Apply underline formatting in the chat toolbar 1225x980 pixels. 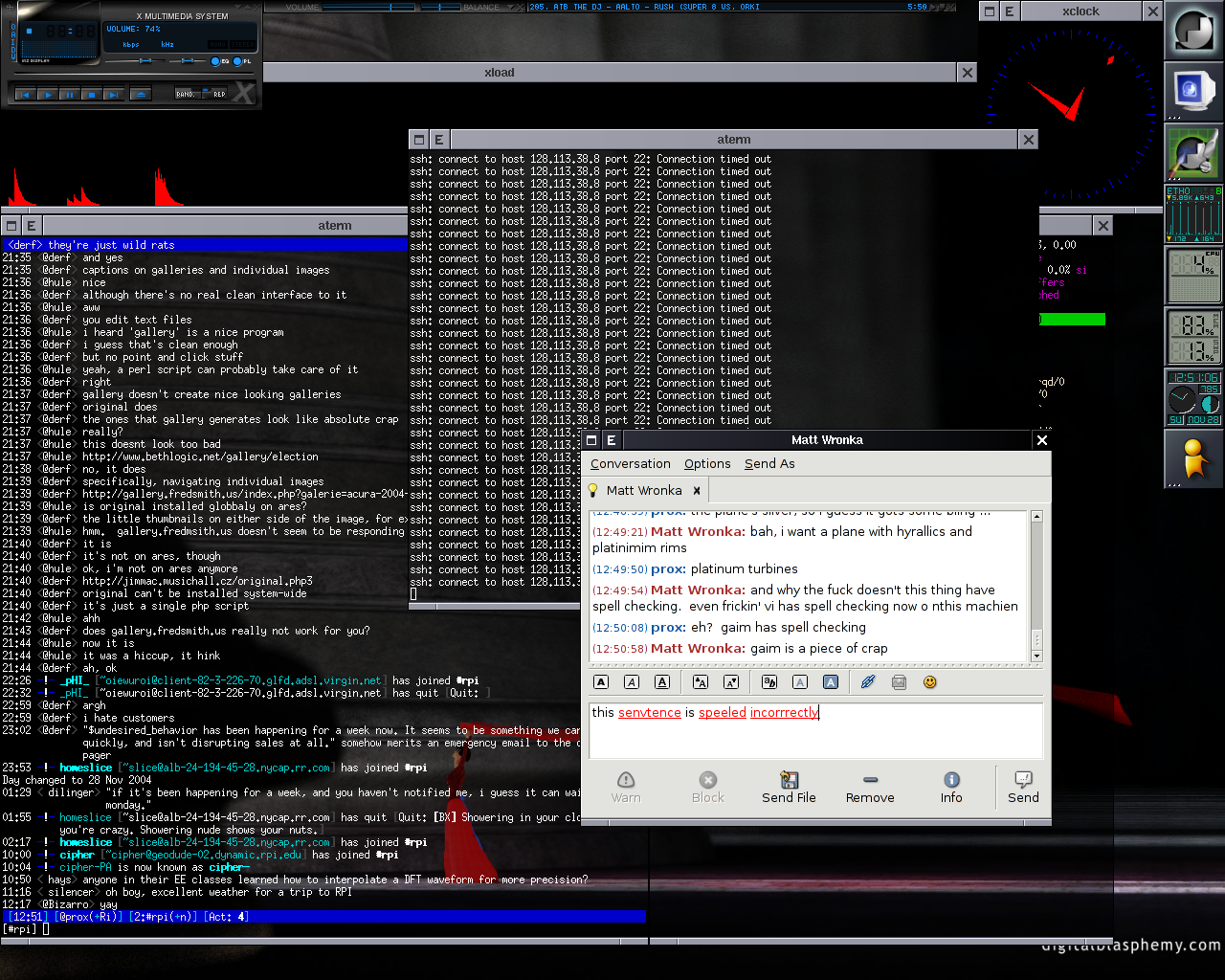click(662, 682)
